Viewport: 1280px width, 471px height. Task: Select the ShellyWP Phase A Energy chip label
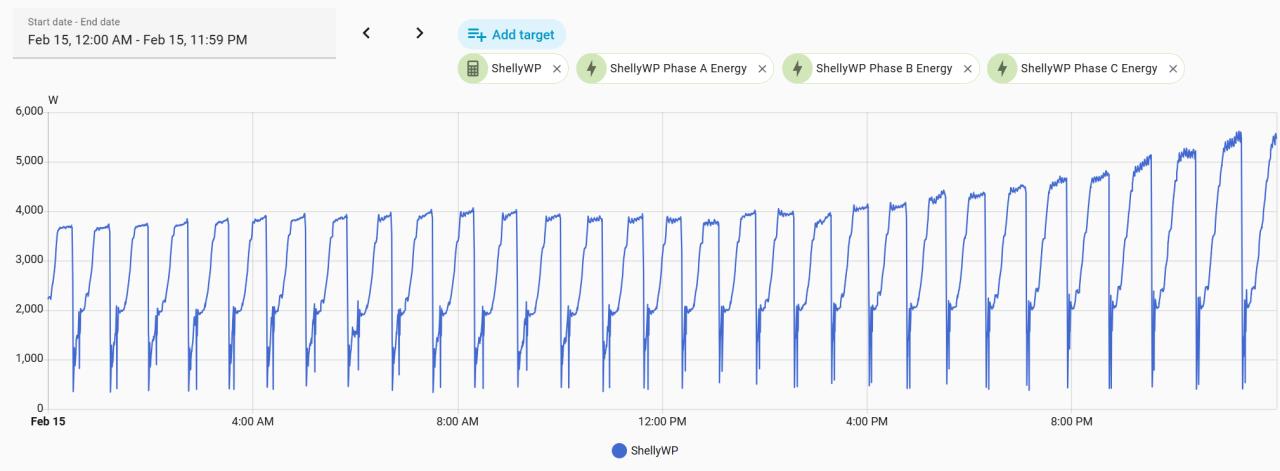point(678,69)
